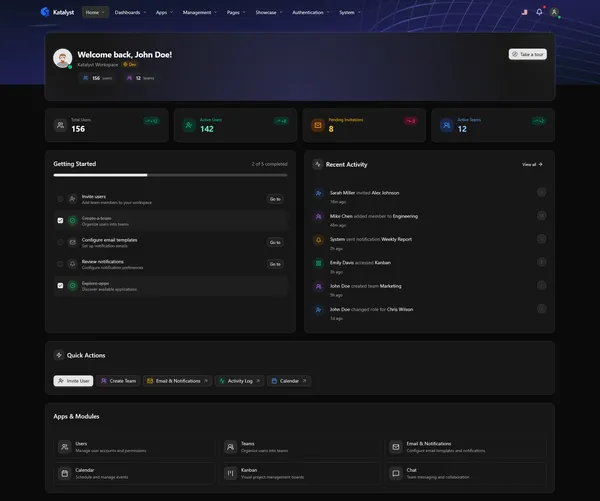The height and width of the screenshot is (501, 600).
Task: Click the John Doe created team icon
Action: tap(318, 287)
